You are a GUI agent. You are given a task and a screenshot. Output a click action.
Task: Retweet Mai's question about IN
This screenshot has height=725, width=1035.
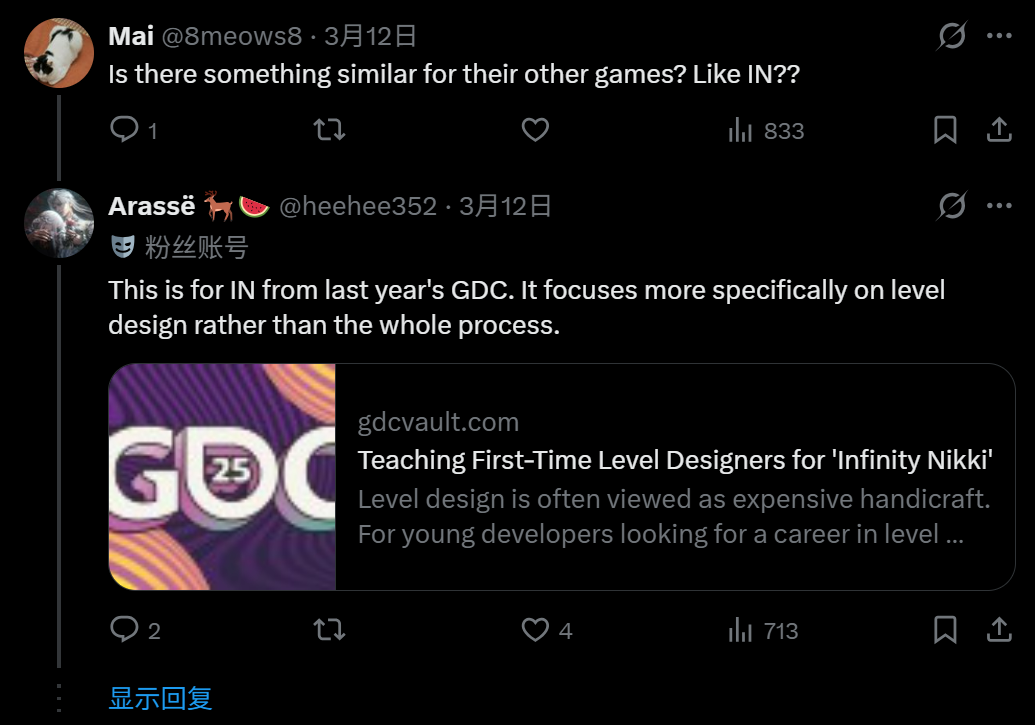[x=329, y=130]
